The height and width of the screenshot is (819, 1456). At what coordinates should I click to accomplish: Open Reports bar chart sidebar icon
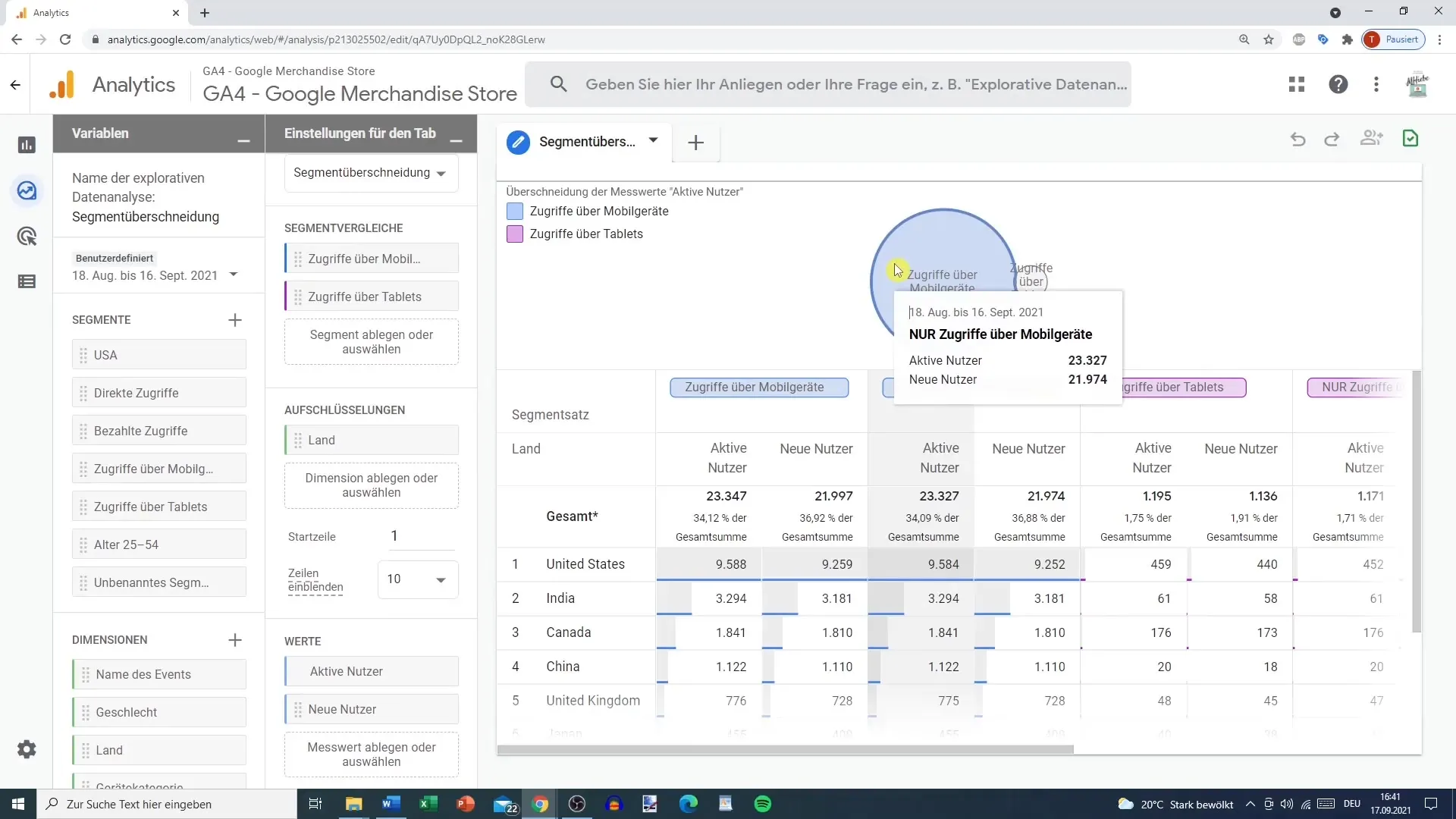(27, 145)
